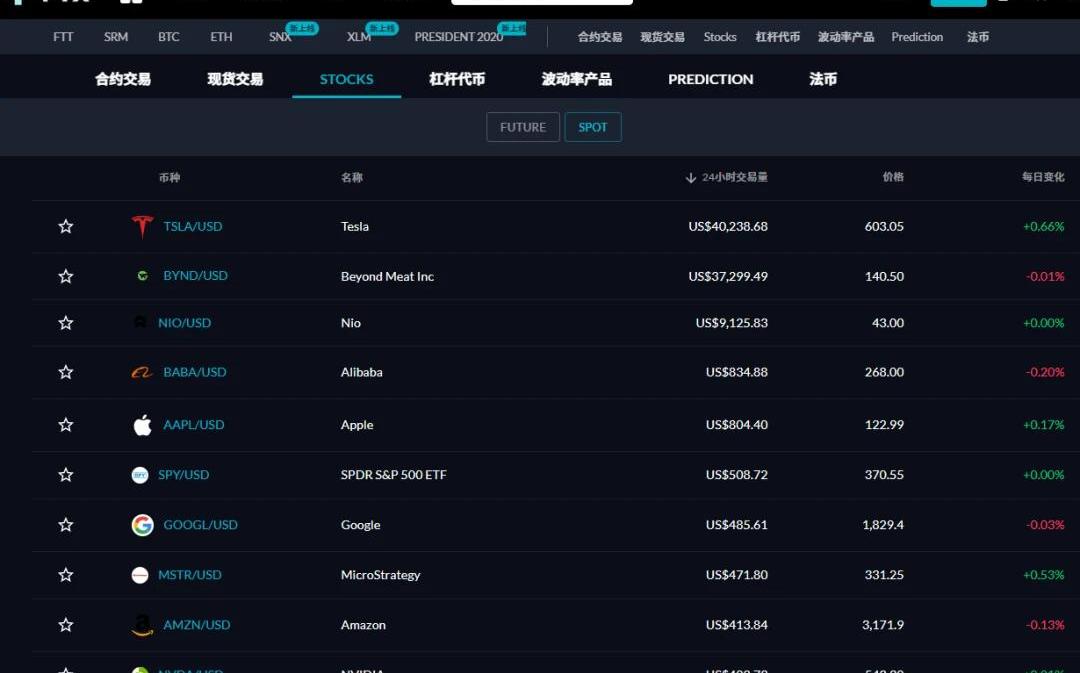The height and width of the screenshot is (673, 1080).
Task: Toggle the star for NIO/USD
Action: tap(66, 323)
